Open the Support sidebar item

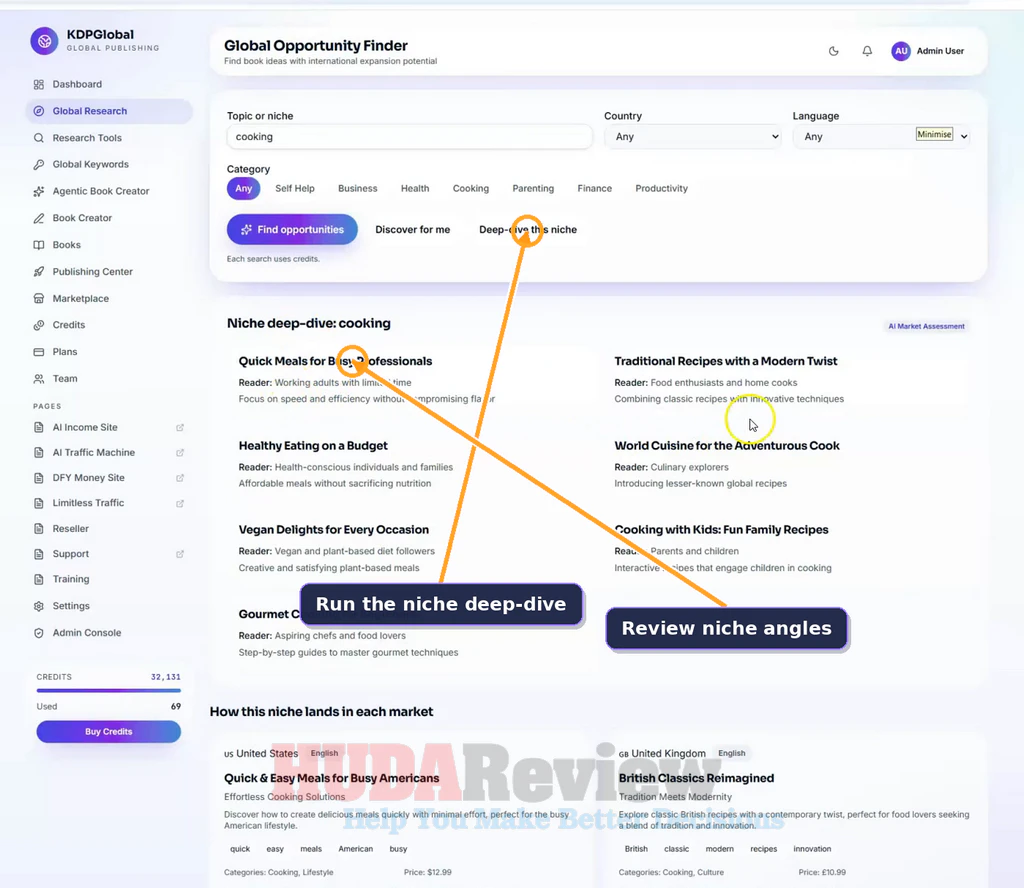pos(71,554)
